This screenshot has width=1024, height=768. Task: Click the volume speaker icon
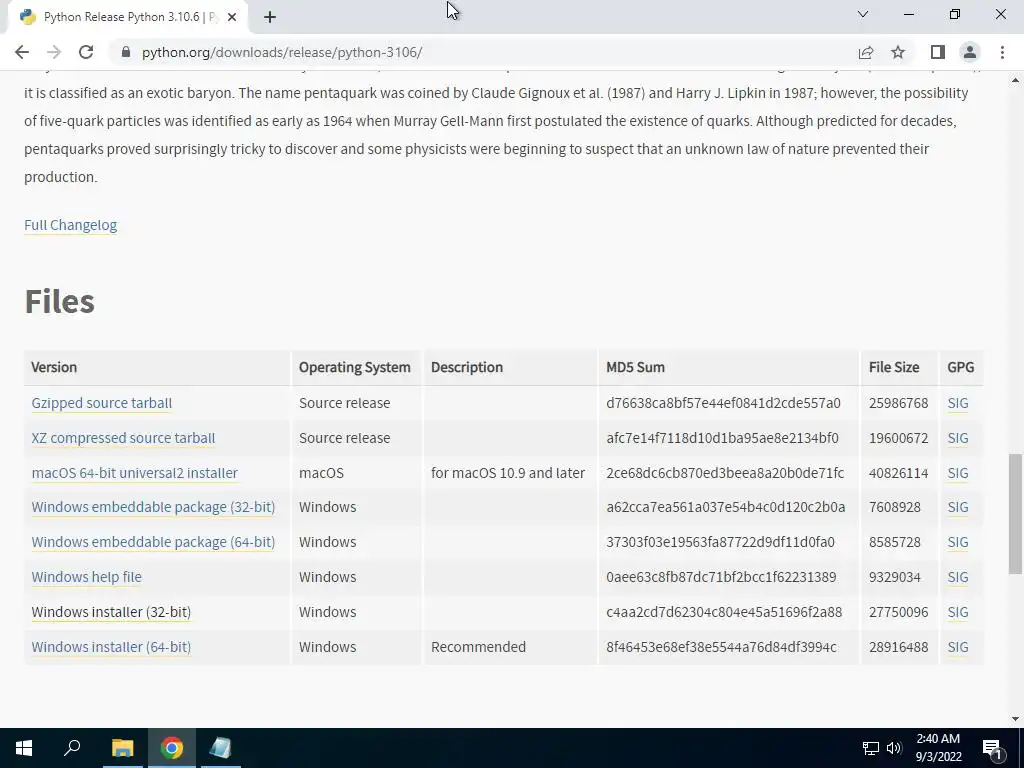click(x=893, y=748)
